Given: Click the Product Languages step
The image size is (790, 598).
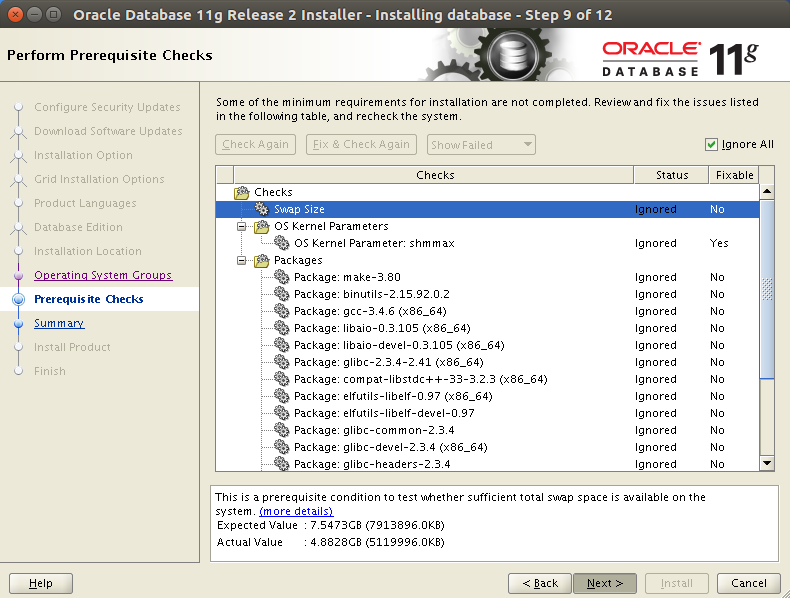Looking at the screenshot, I should tap(85, 203).
